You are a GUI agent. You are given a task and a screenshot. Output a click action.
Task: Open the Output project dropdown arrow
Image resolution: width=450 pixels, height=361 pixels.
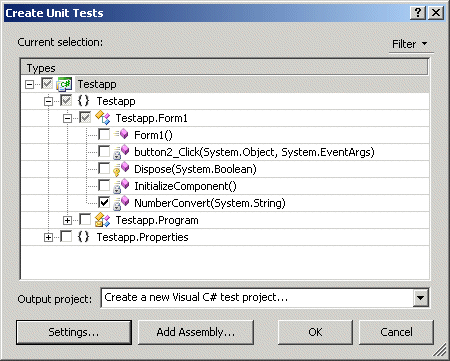click(x=421, y=297)
